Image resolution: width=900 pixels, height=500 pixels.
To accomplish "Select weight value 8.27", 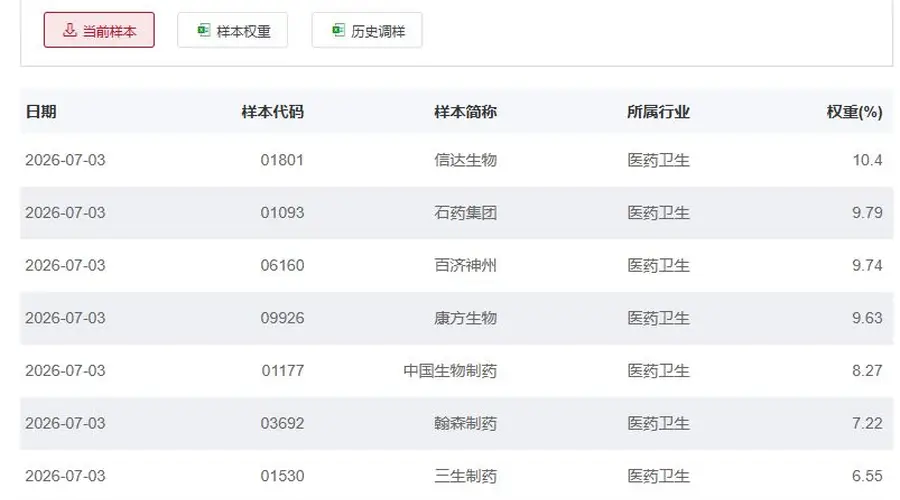I will click(x=867, y=370).
